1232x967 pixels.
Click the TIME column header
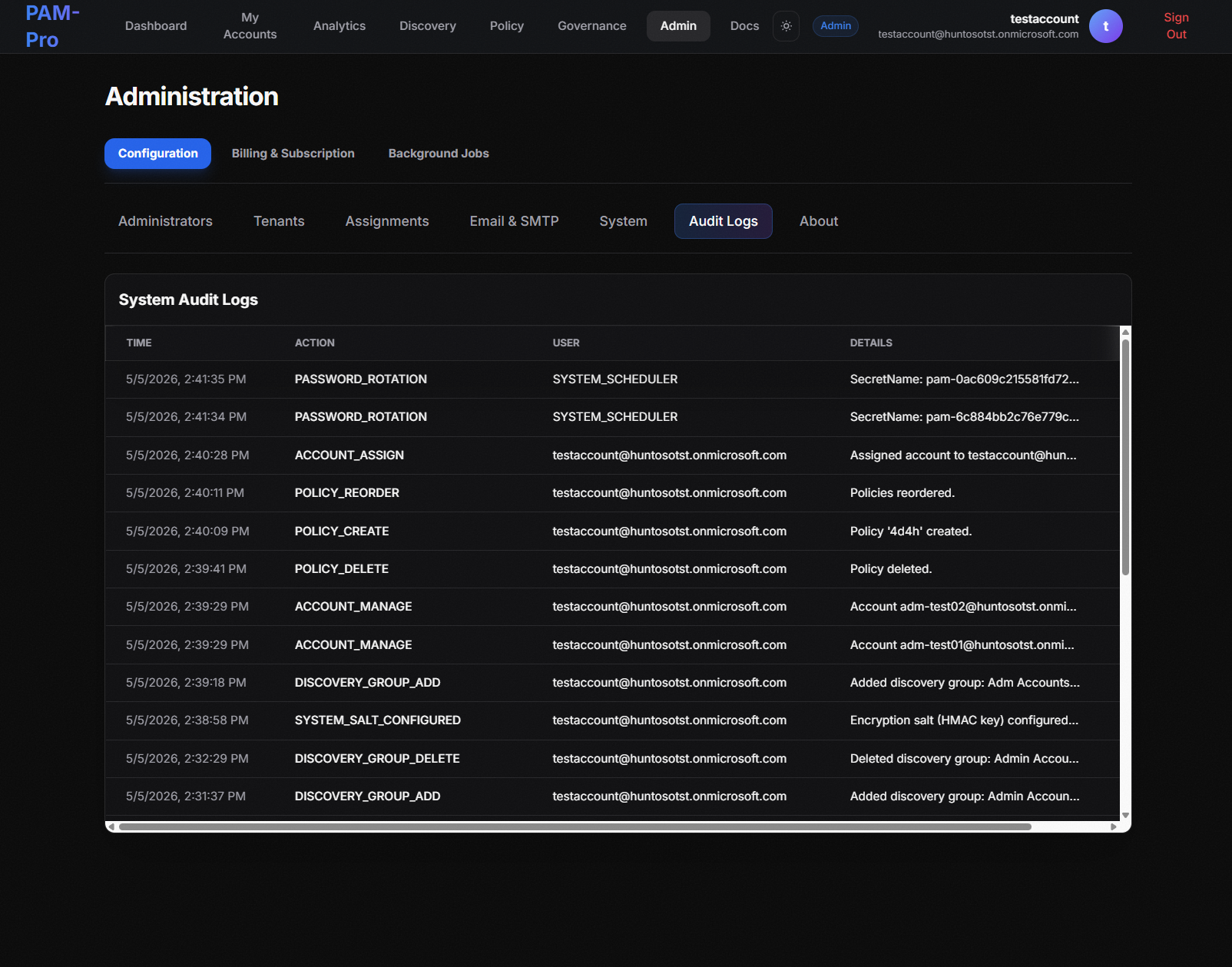point(139,343)
